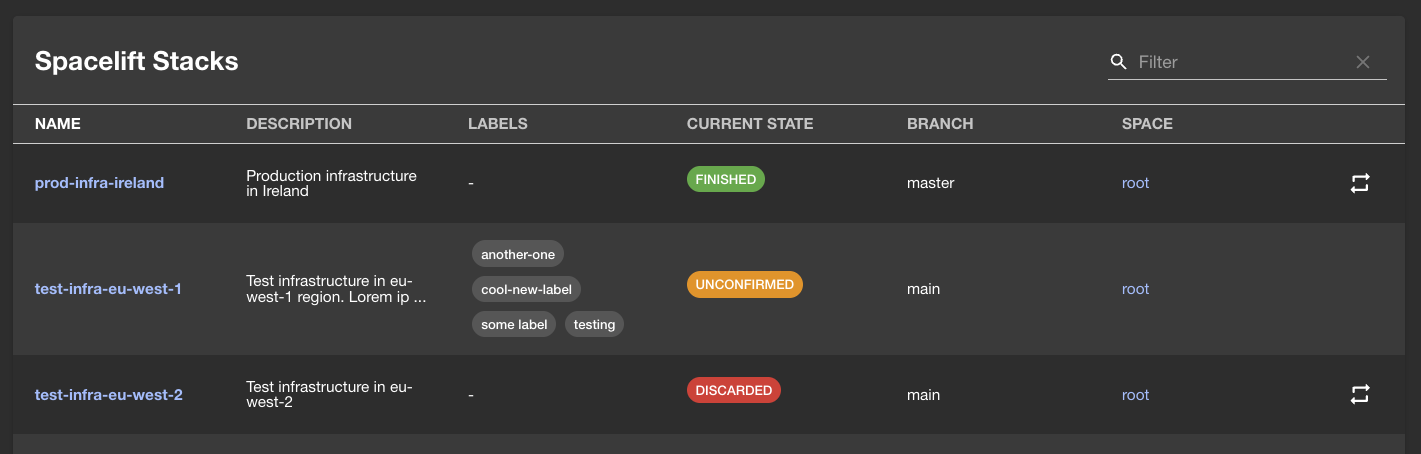The image size is (1421, 454).
Task: Open the test-infra-eu-west-1 stack link
Action: (x=108, y=289)
